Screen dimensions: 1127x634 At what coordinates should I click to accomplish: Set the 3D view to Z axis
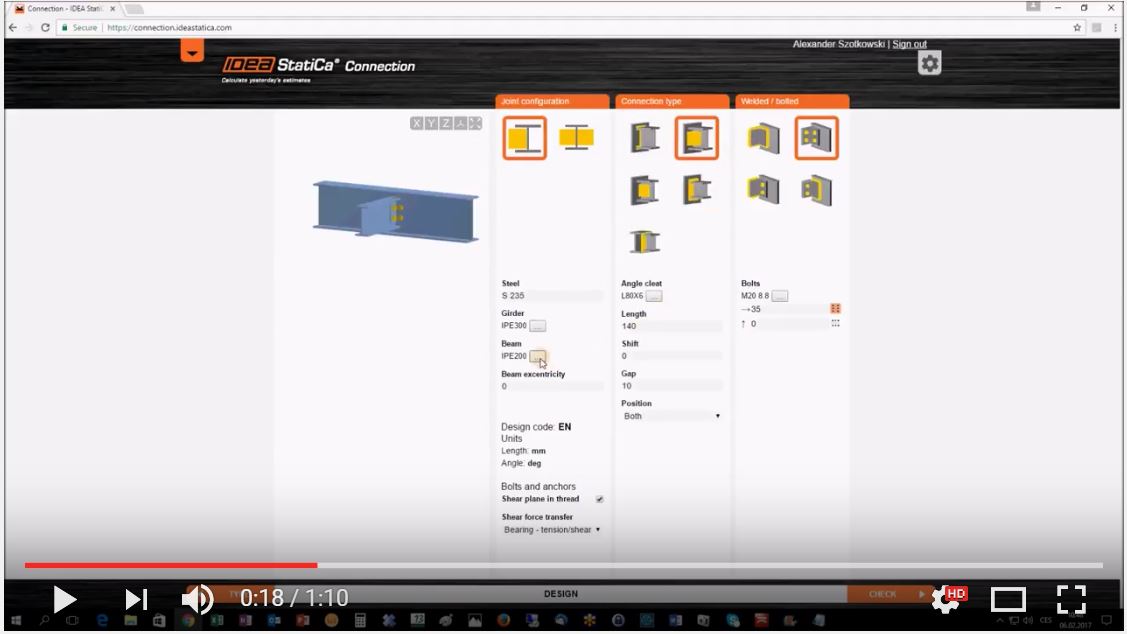(x=446, y=124)
